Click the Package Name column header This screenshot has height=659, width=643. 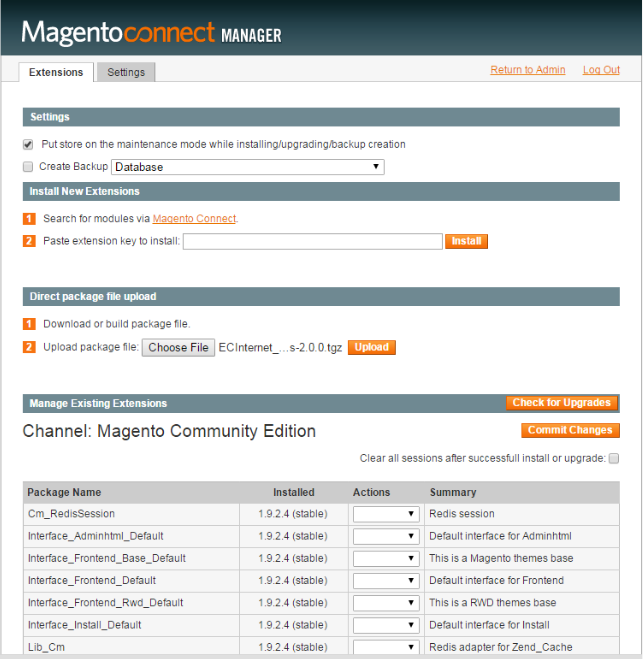[x=64, y=492]
